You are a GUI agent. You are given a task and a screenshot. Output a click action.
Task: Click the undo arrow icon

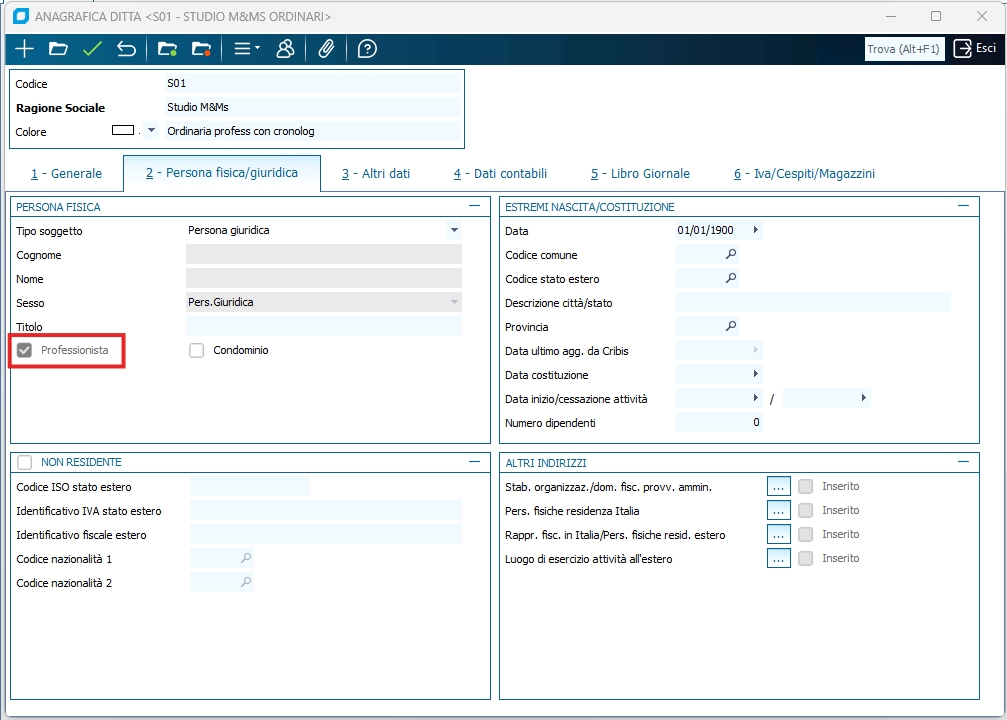pos(126,49)
